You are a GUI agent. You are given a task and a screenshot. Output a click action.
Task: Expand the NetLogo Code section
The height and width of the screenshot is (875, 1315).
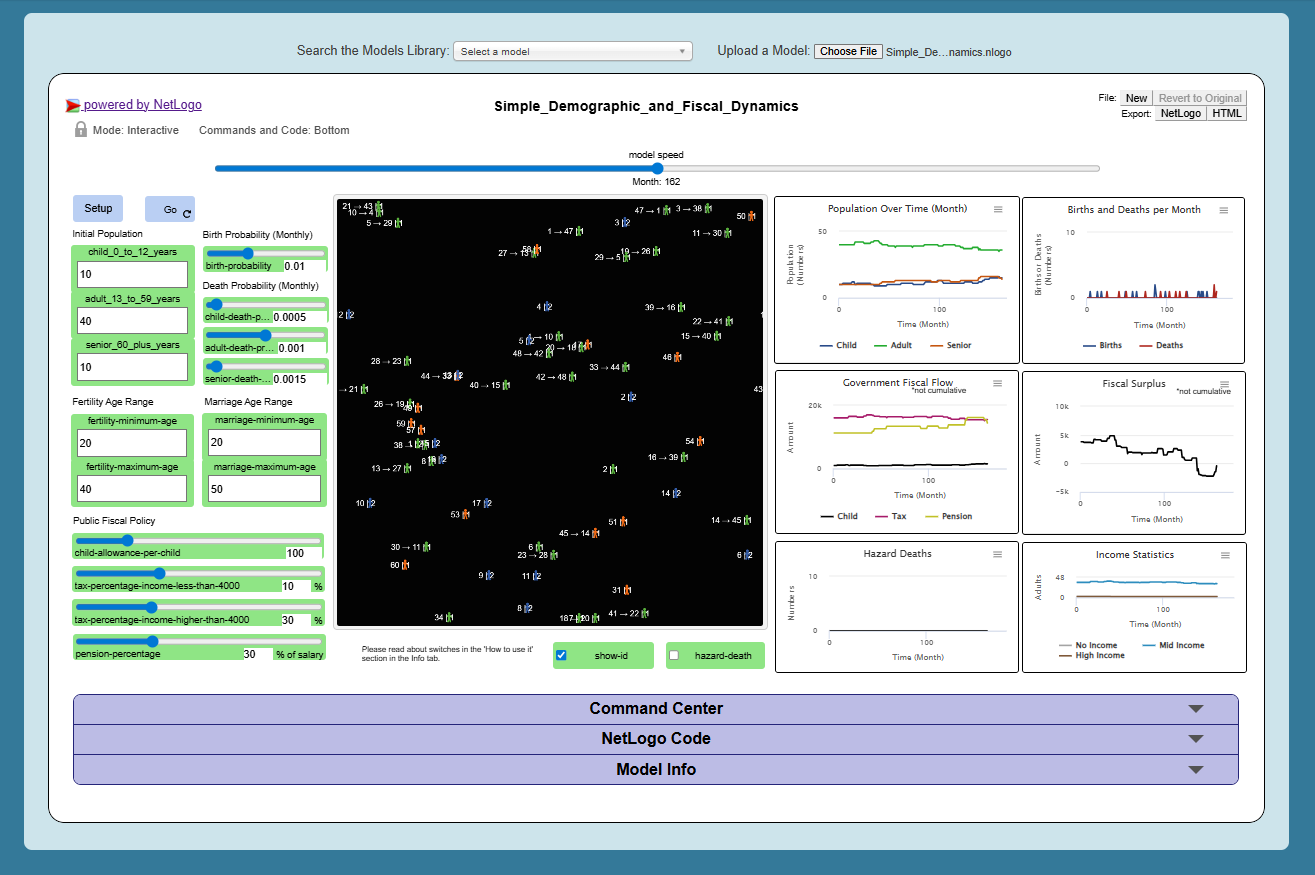coord(656,739)
